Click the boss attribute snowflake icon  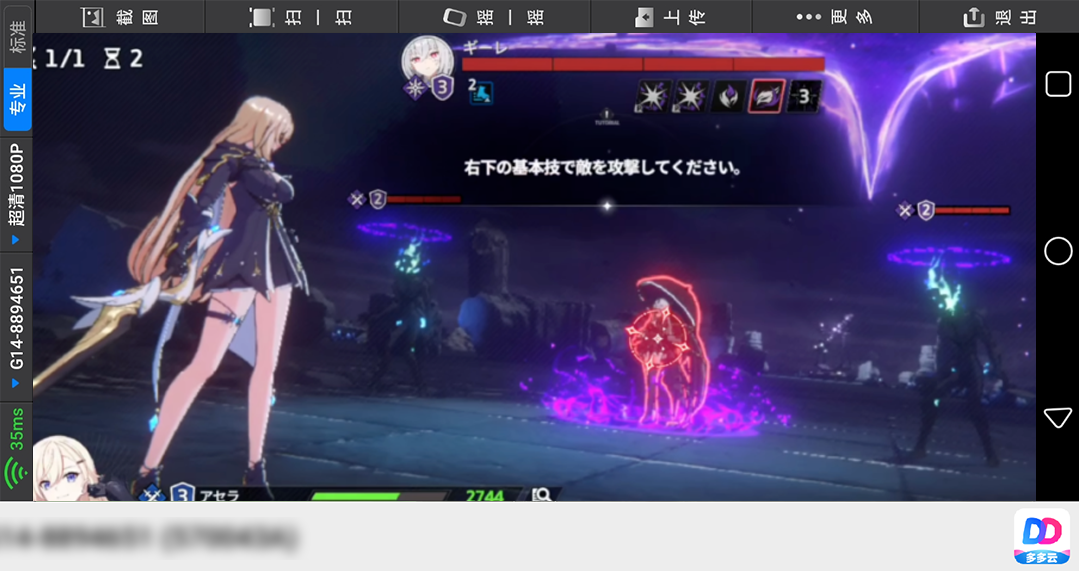(x=415, y=88)
